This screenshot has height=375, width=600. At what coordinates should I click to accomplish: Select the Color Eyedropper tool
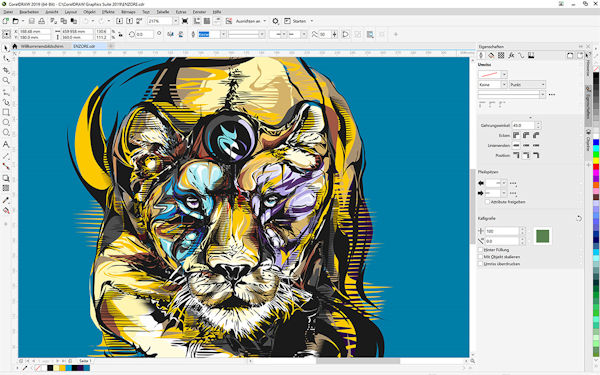(x=6, y=200)
